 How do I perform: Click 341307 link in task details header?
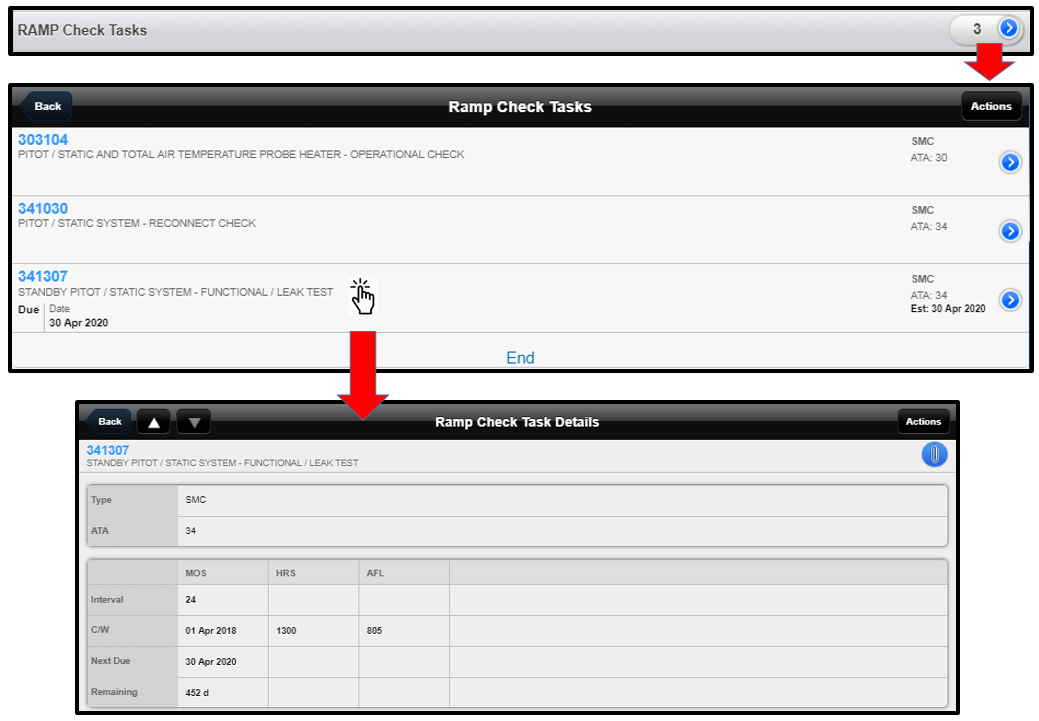[x=107, y=450]
